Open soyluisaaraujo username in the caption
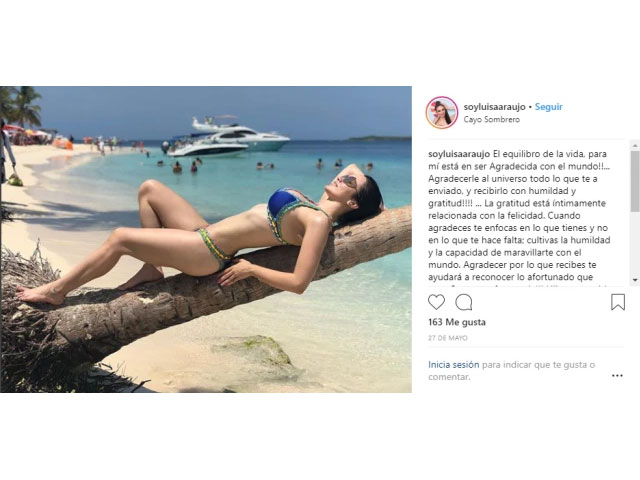This screenshot has height=480, width=640. pos(459,154)
